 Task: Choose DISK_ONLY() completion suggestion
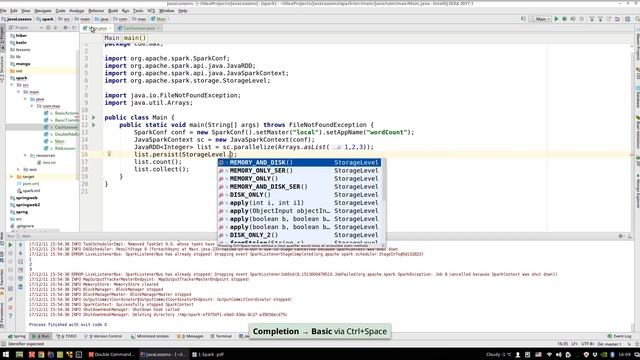pos(300,195)
